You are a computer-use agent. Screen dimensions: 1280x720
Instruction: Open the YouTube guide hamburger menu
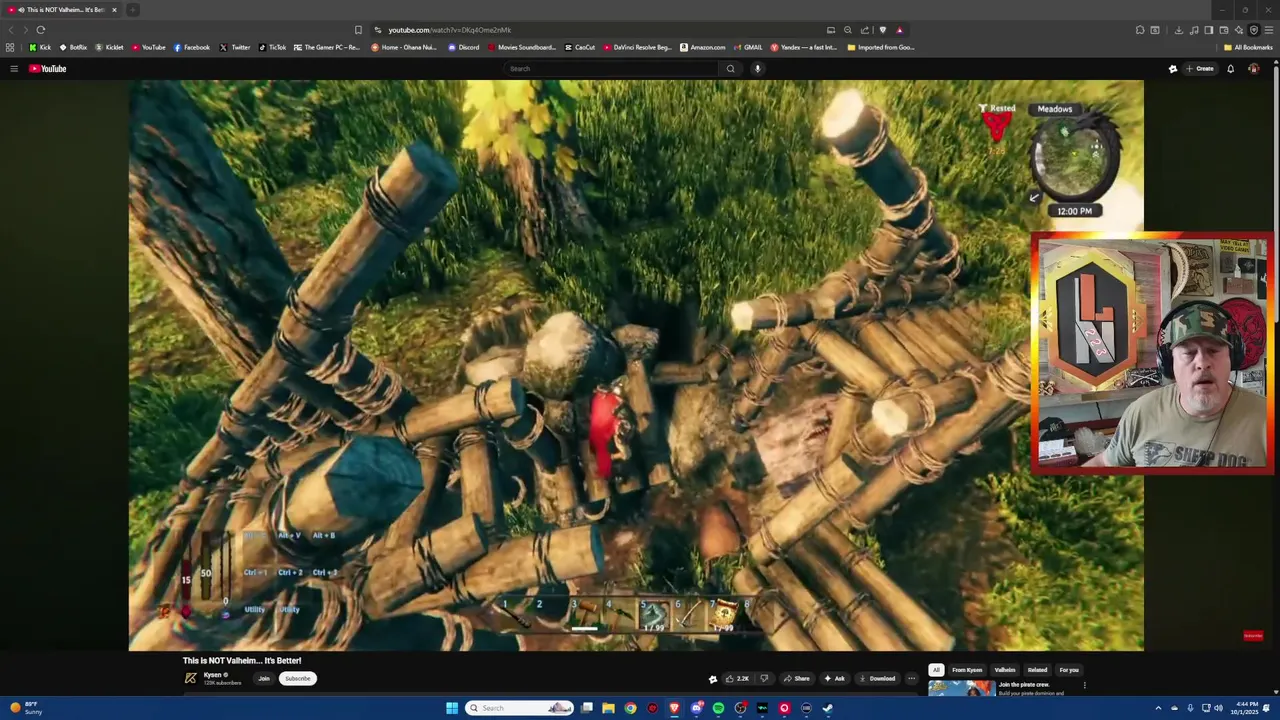[x=14, y=69]
